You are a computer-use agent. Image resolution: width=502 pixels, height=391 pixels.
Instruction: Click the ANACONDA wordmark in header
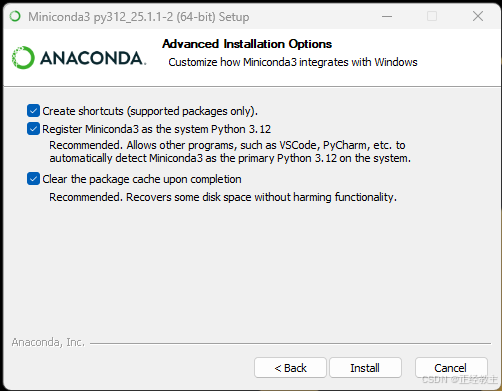point(93,58)
